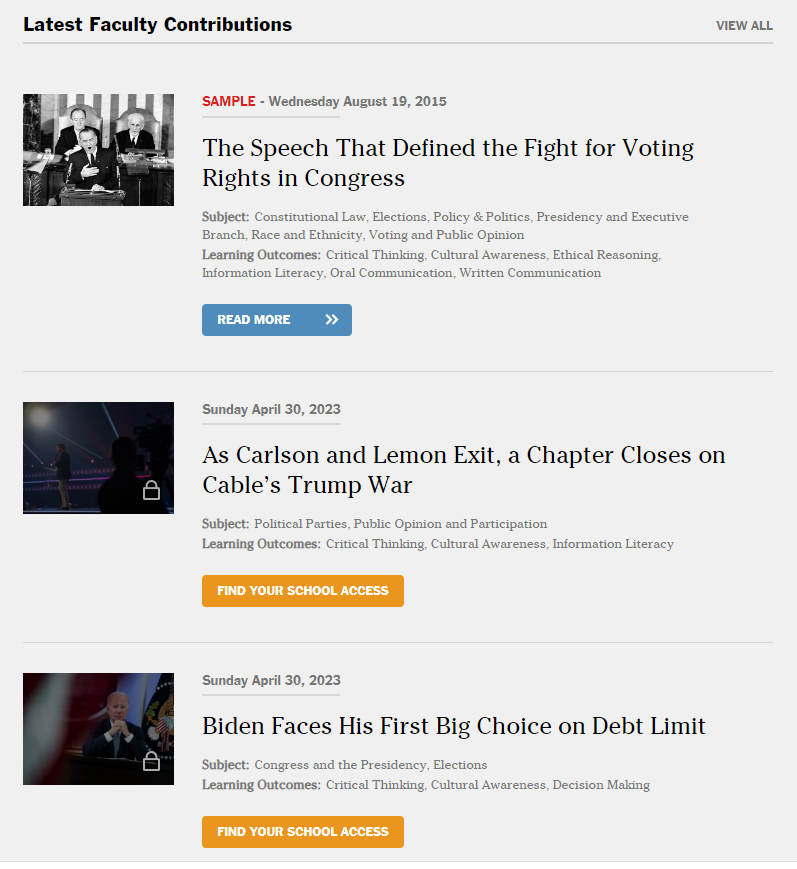
Task: Click the Read More button
Action: [277, 320]
